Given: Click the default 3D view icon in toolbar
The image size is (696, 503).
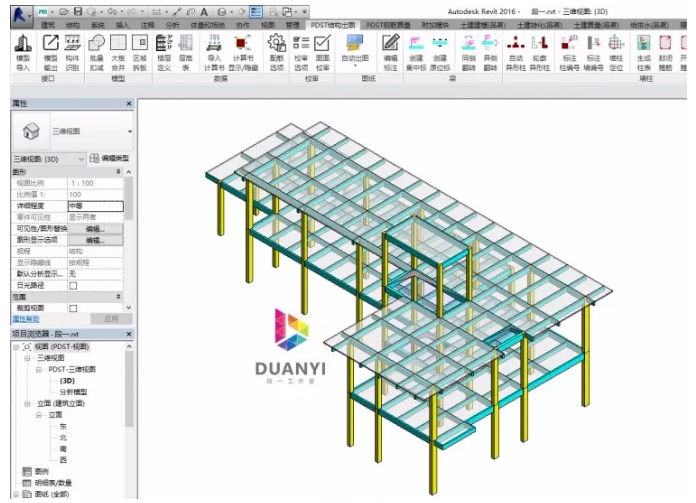Looking at the screenshot, I should 221,12.
